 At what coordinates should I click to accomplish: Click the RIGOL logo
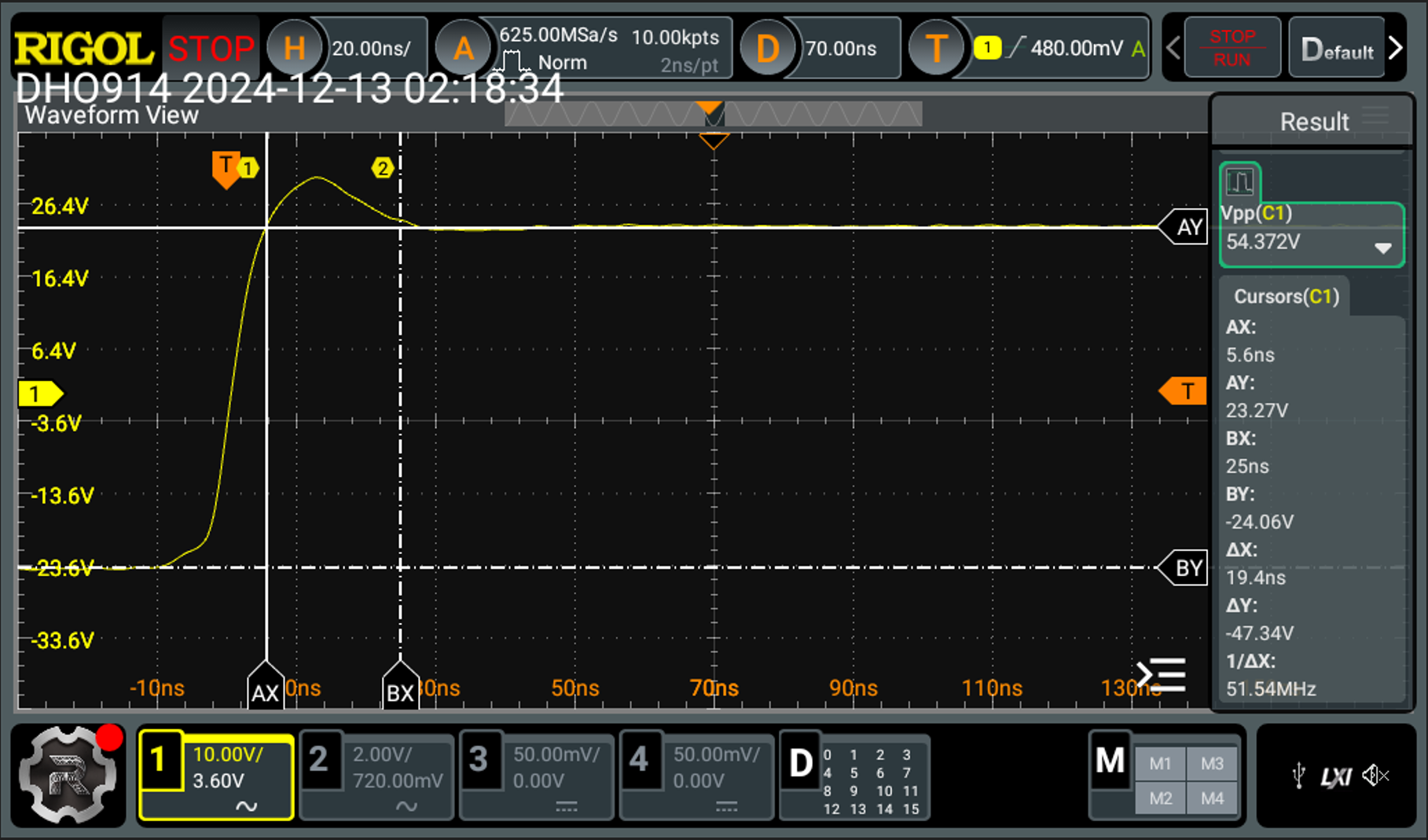[83, 50]
